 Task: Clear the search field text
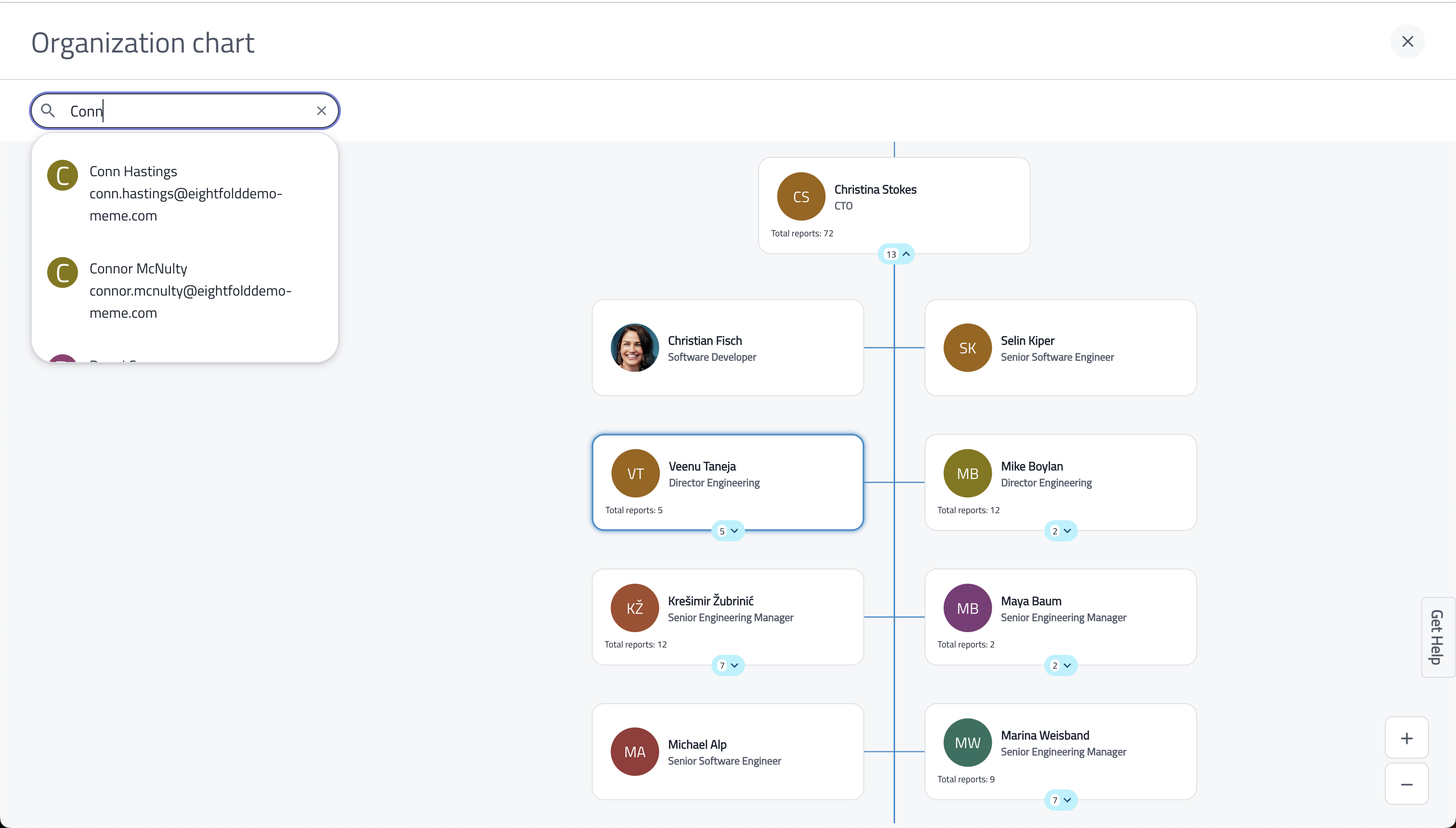pyautogui.click(x=321, y=111)
